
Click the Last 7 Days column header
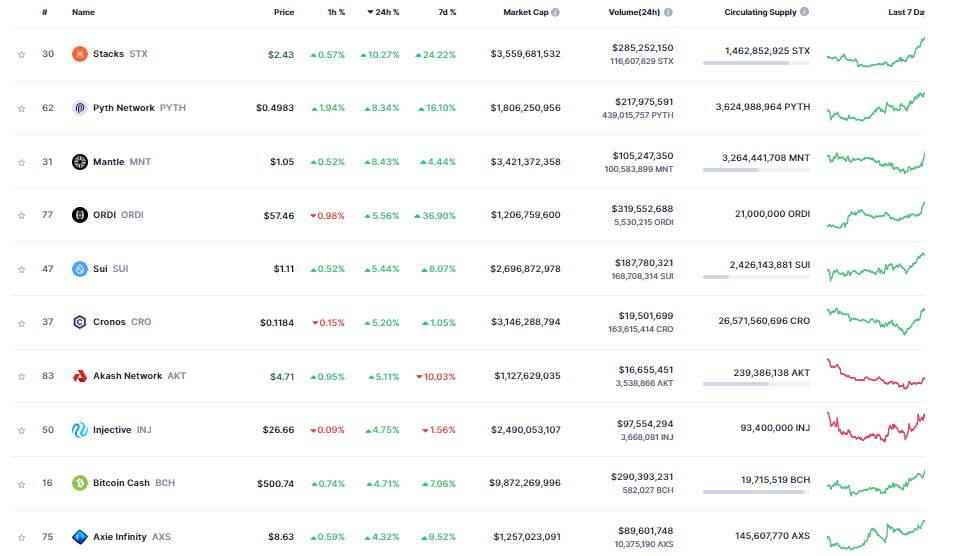click(906, 12)
